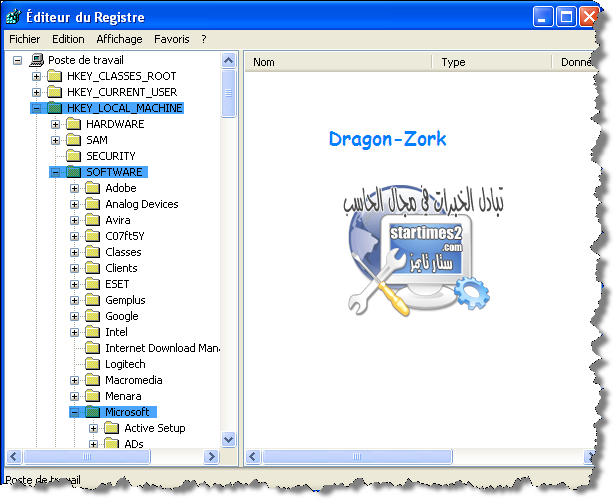Expand the Avira key
The height and width of the screenshot is (500, 613).
click(x=74, y=220)
